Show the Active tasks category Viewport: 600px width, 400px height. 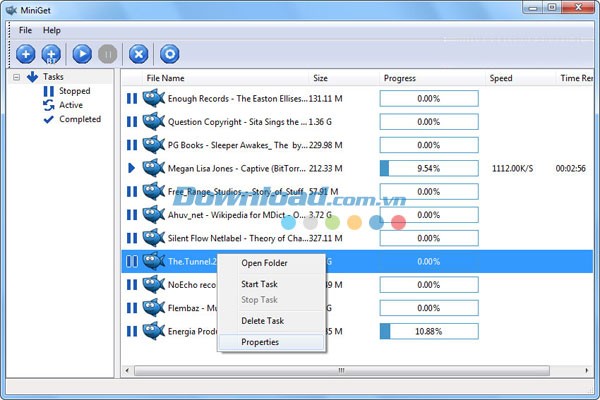(x=70, y=105)
